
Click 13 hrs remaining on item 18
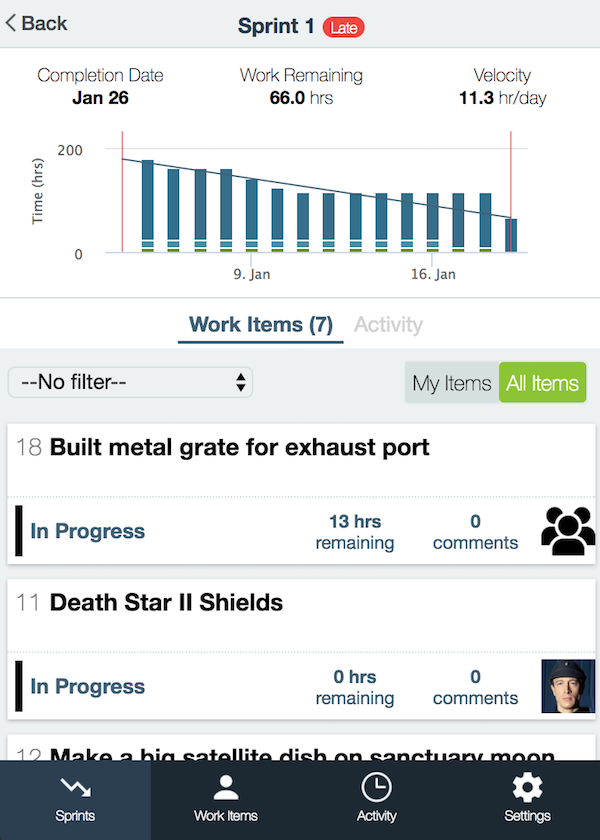[355, 531]
